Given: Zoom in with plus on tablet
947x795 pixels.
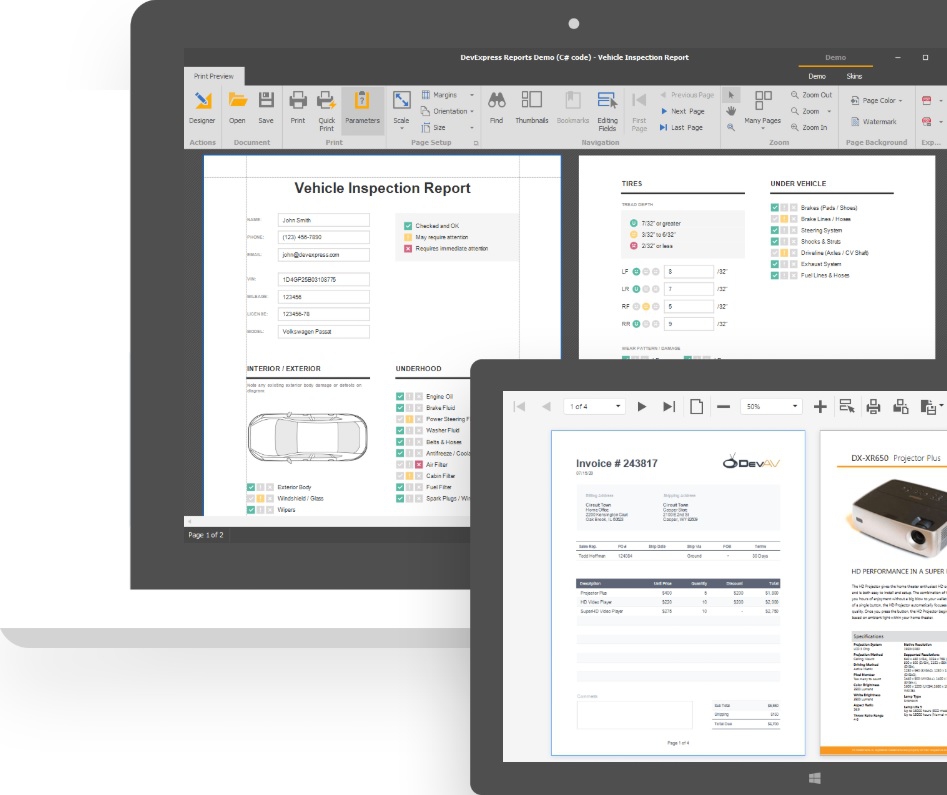Looking at the screenshot, I should tap(820, 407).
